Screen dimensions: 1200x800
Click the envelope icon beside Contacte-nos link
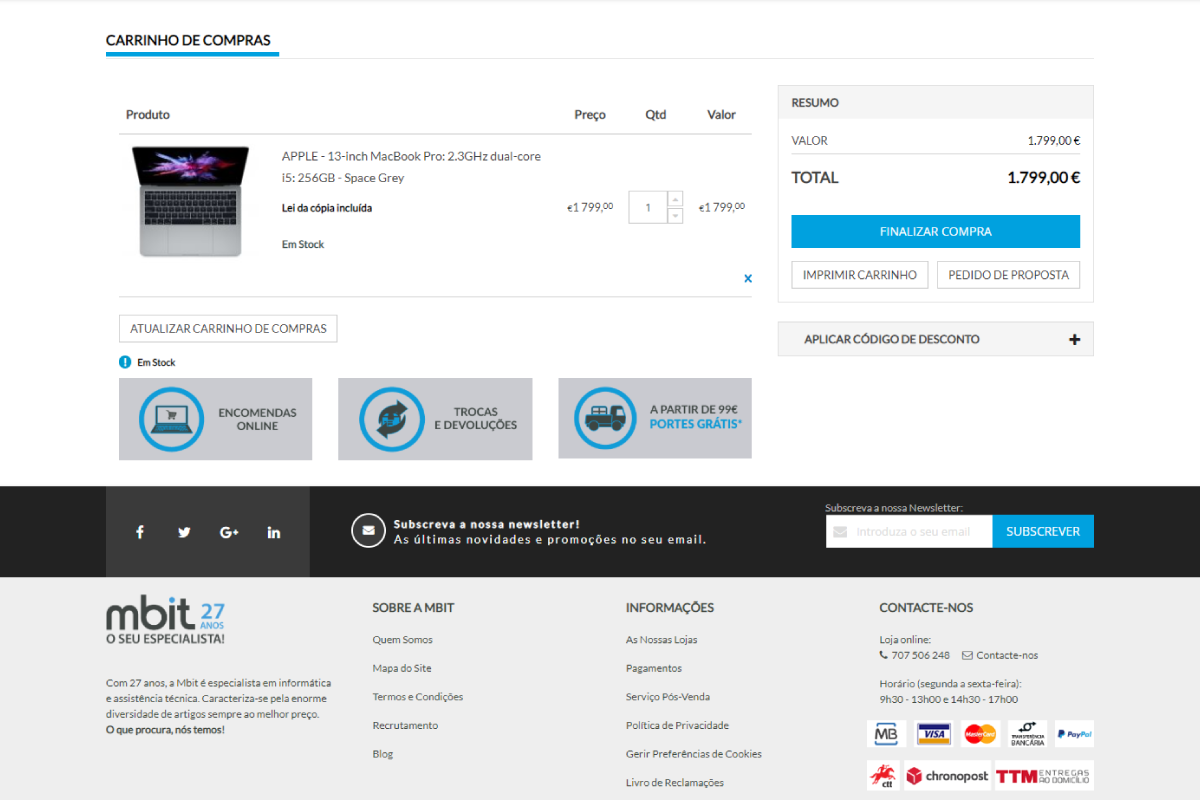967,655
